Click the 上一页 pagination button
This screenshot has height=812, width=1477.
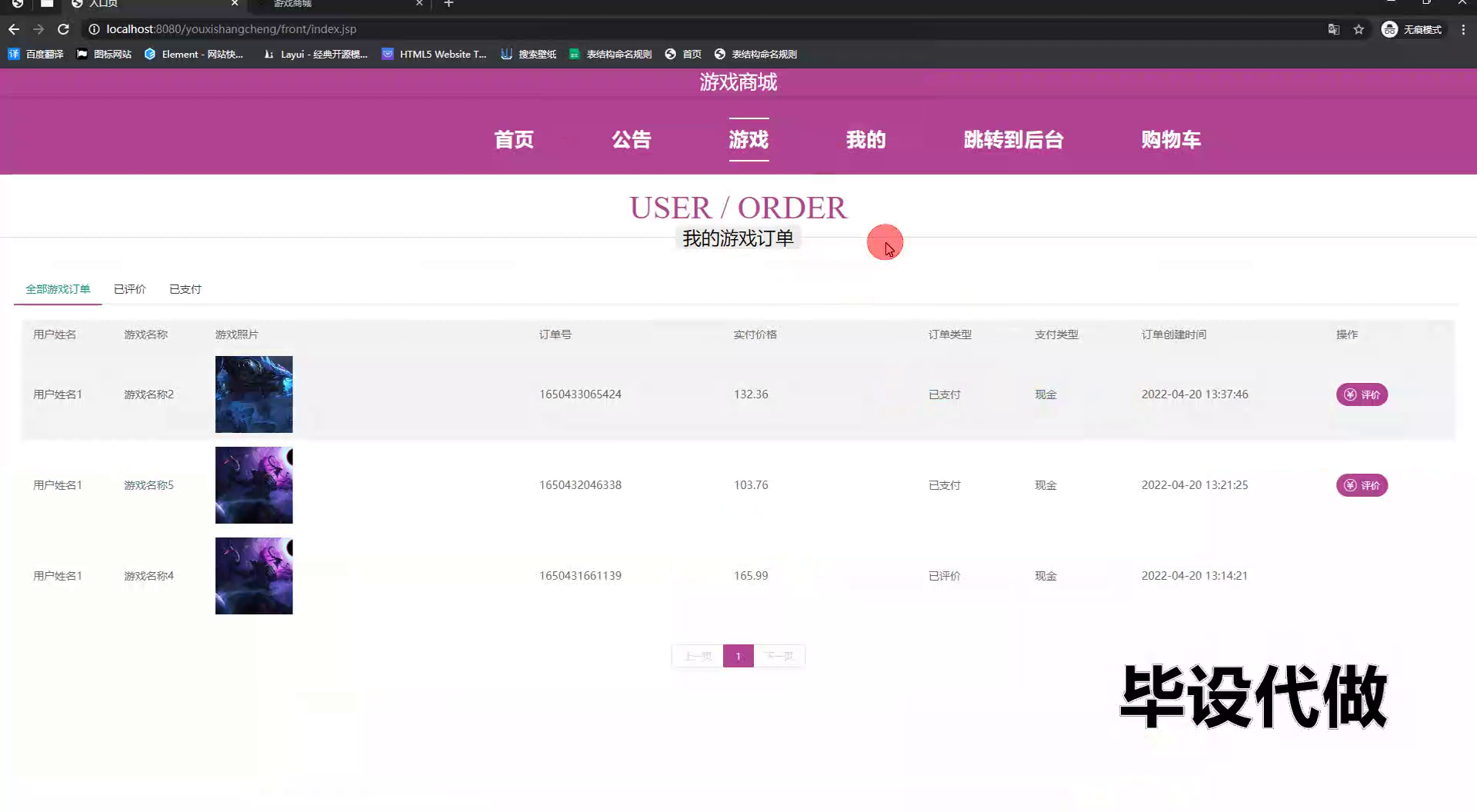point(698,656)
